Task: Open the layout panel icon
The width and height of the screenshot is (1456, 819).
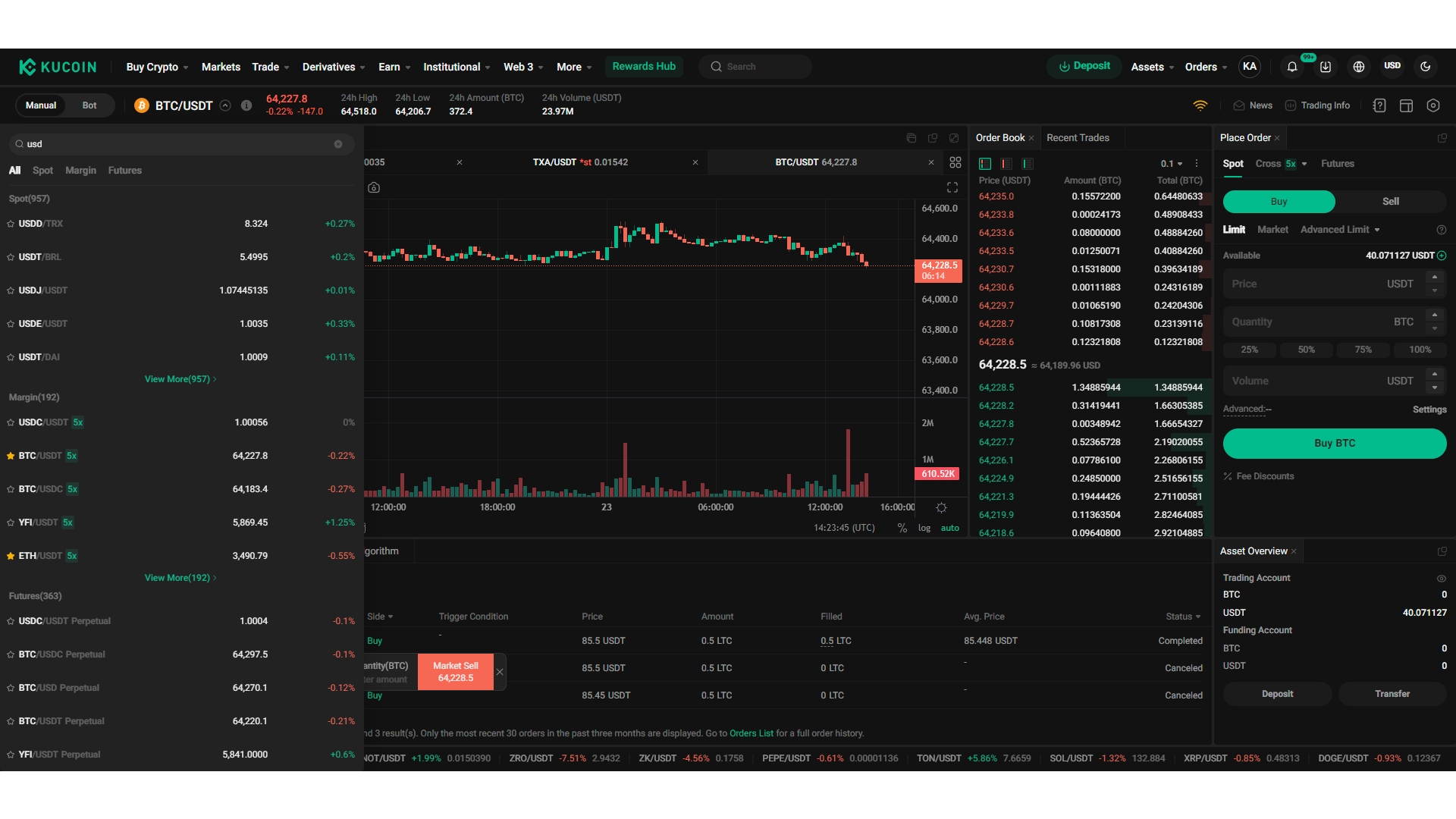Action: click(x=1406, y=105)
